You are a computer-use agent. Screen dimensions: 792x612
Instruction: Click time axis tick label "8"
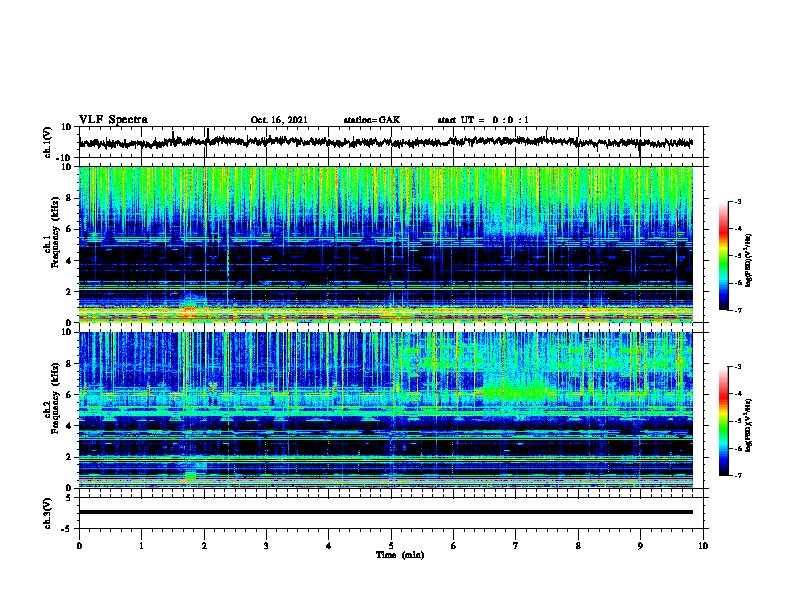(x=578, y=546)
